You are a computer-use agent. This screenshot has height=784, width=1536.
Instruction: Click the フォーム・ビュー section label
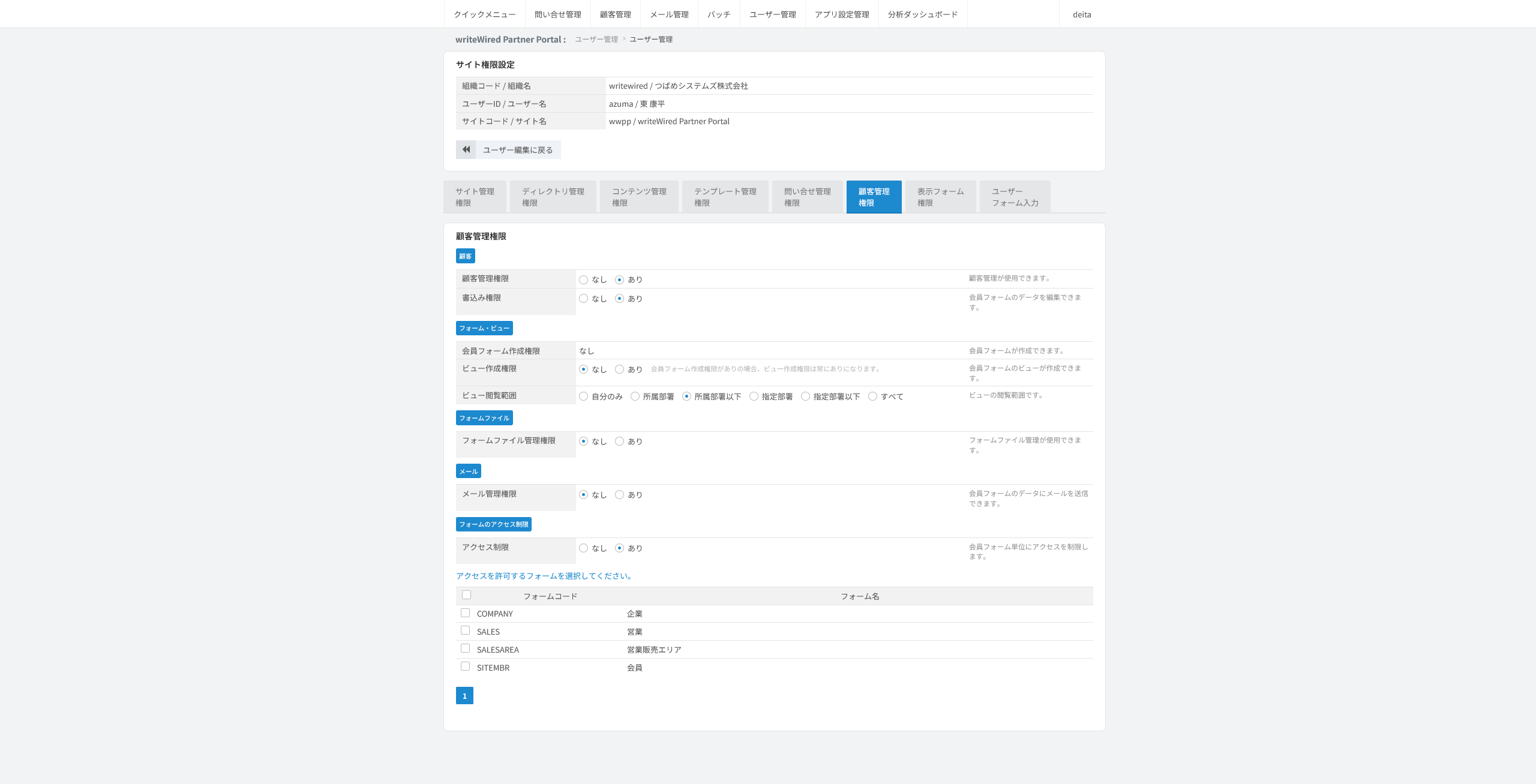click(x=484, y=328)
